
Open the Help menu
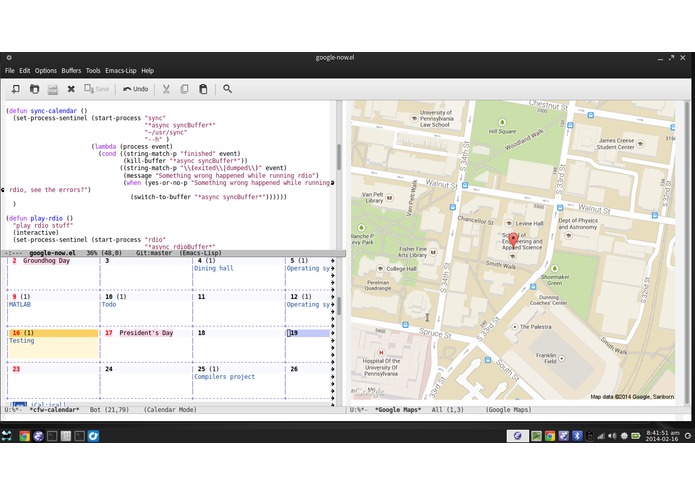tap(148, 70)
